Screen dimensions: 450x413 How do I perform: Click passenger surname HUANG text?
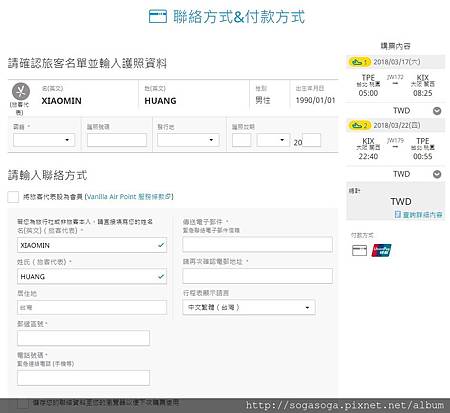[x=160, y=101]
